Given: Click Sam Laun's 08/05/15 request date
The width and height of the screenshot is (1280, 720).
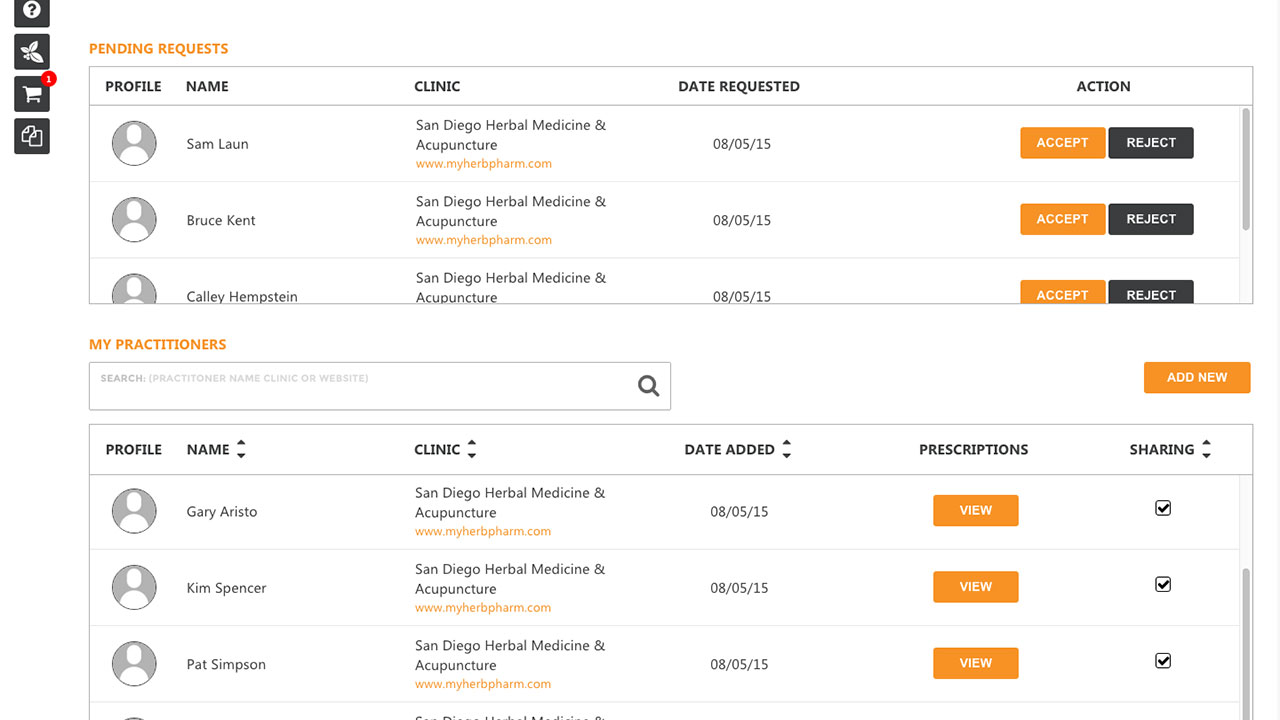Looking at the screenshot, I should pyautogui.click(x=742, y=144).
